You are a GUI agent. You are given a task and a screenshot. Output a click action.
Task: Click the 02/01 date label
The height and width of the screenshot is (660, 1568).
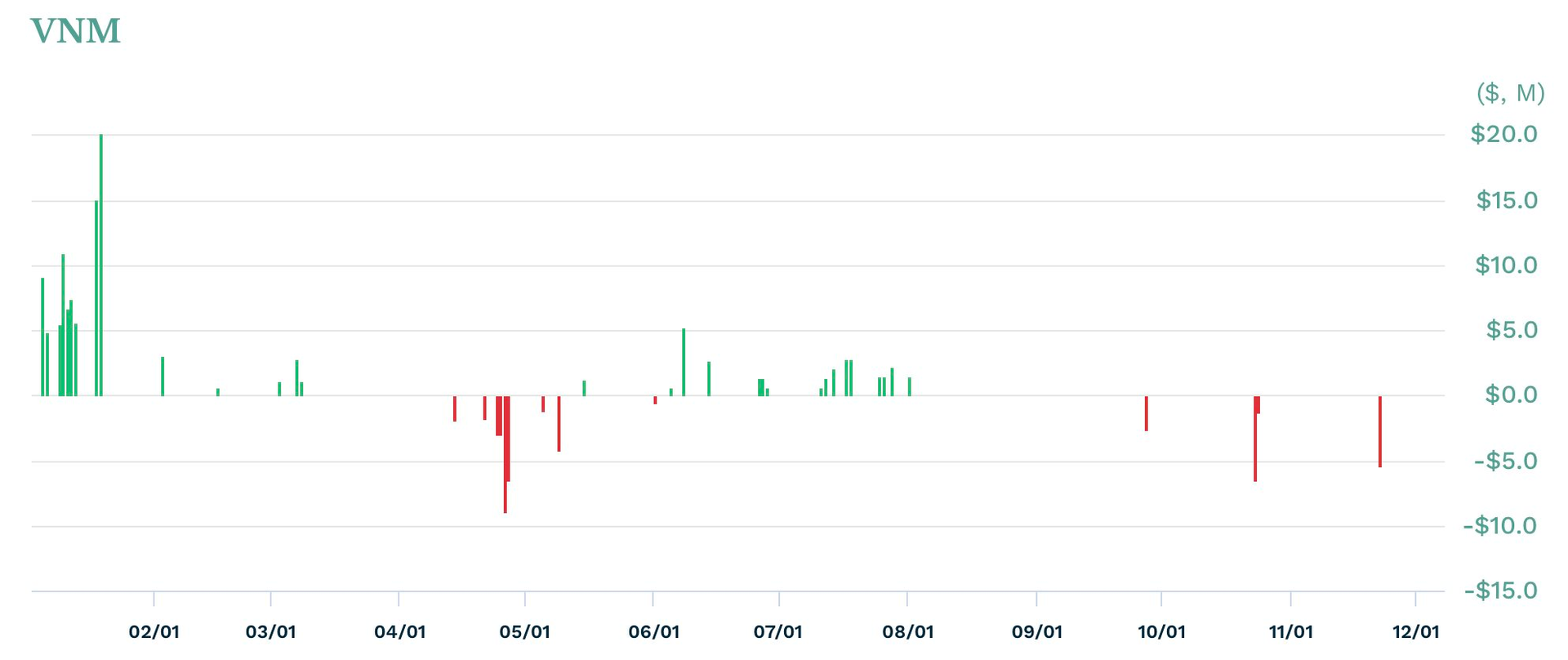[154, 632]
